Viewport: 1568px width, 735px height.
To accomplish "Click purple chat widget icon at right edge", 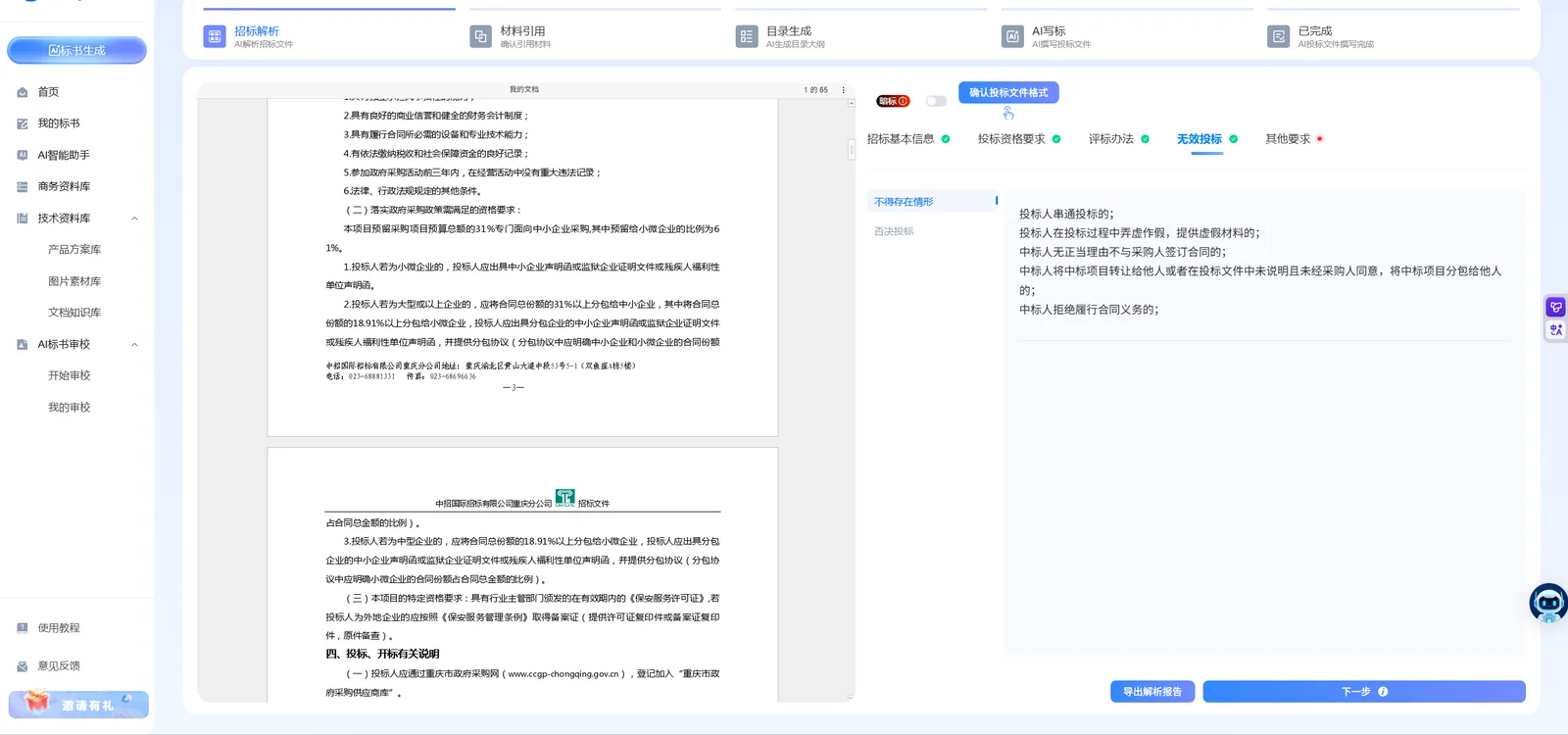I will [1555, 308].
